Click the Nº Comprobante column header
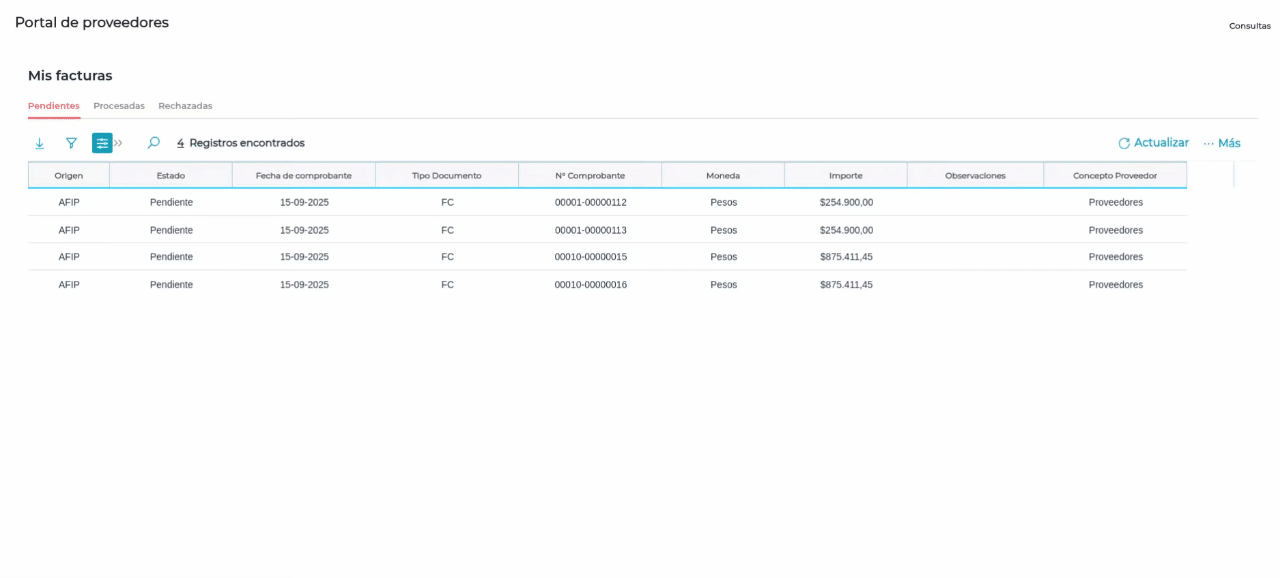Viewport: 1280px width, 578px height. tap(590, 176)
